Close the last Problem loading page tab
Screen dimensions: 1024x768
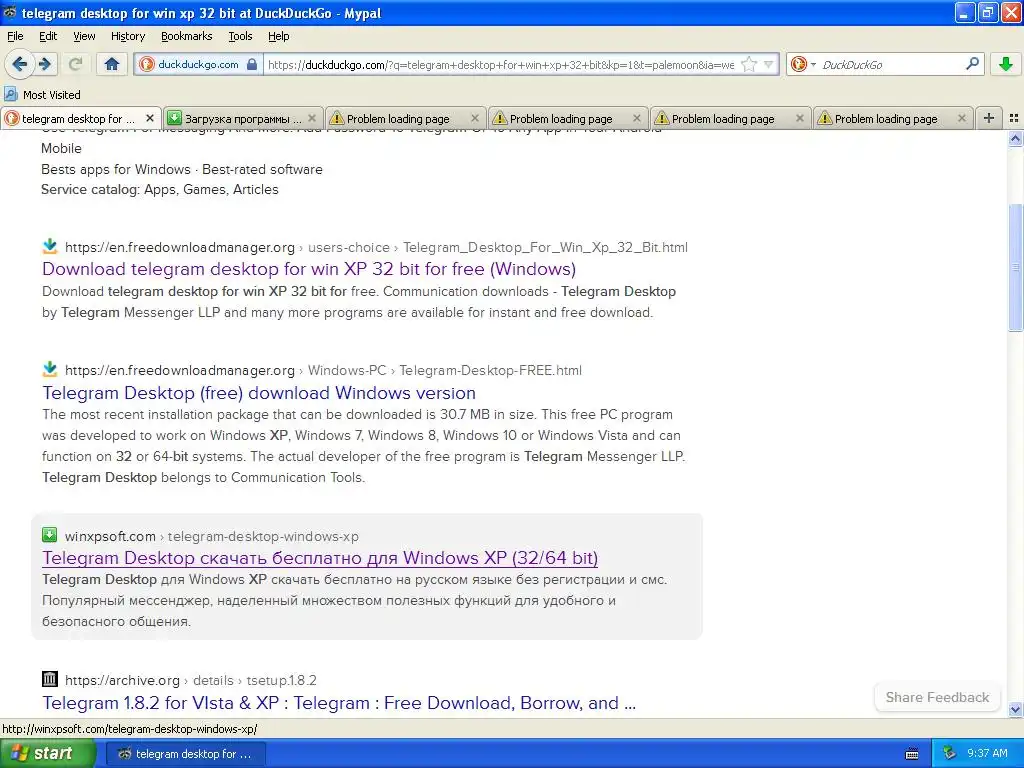click(x=961, y=118)
